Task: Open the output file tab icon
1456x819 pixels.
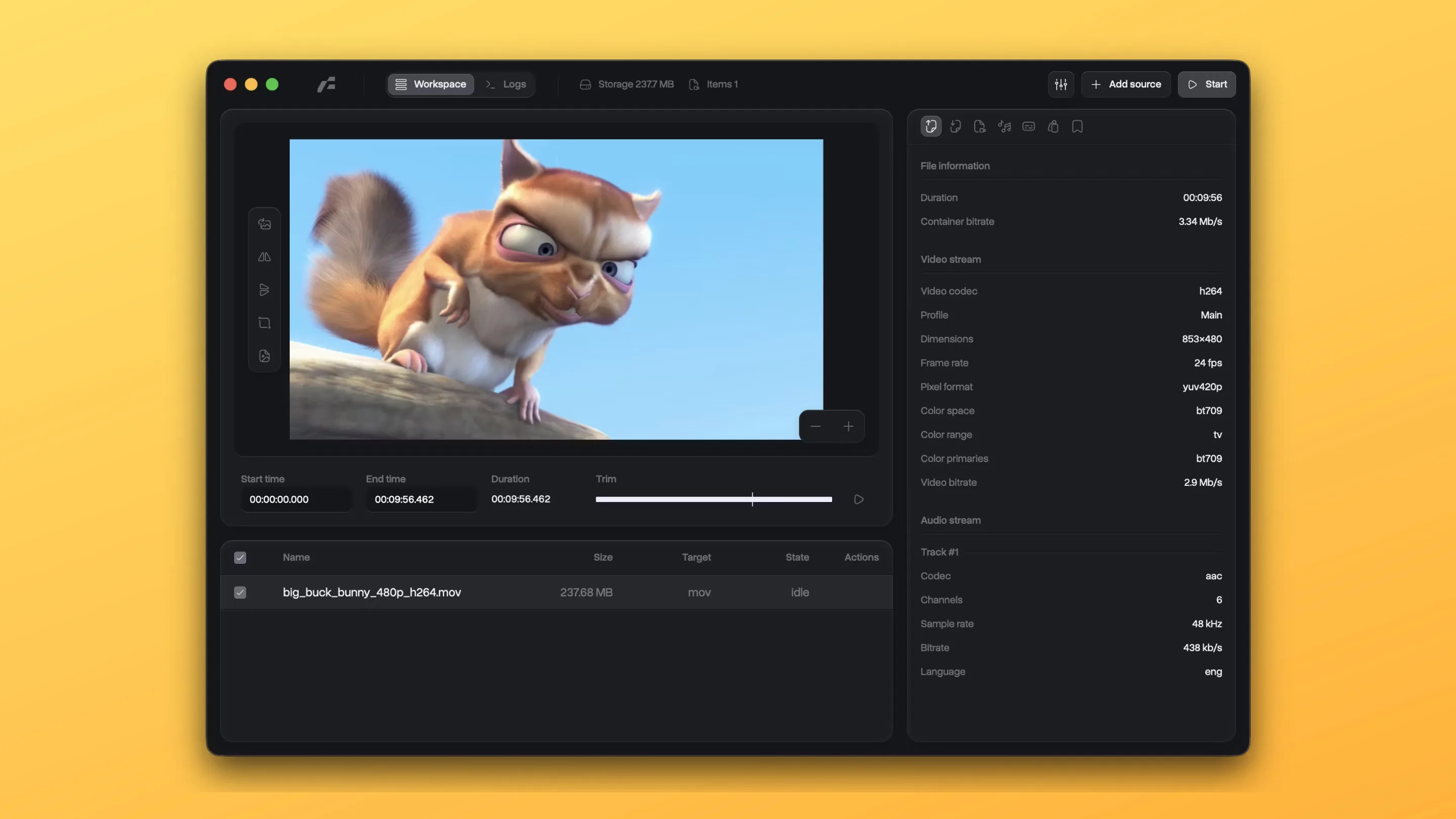Action: click(x=956, y=126)
